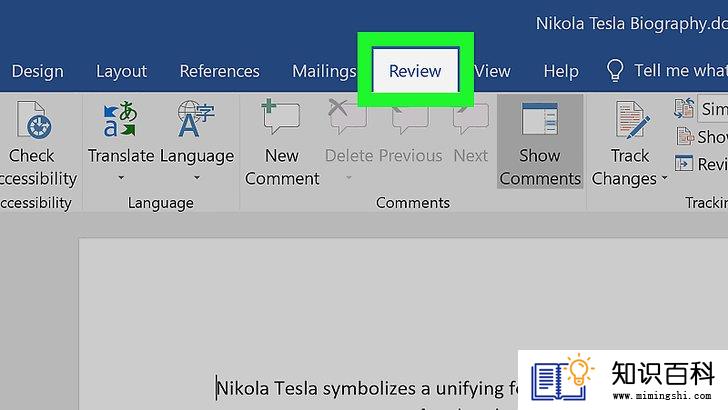Expand the Translate dropdown arrow
This screenshot has width=728, height=410.
point(121,178)
